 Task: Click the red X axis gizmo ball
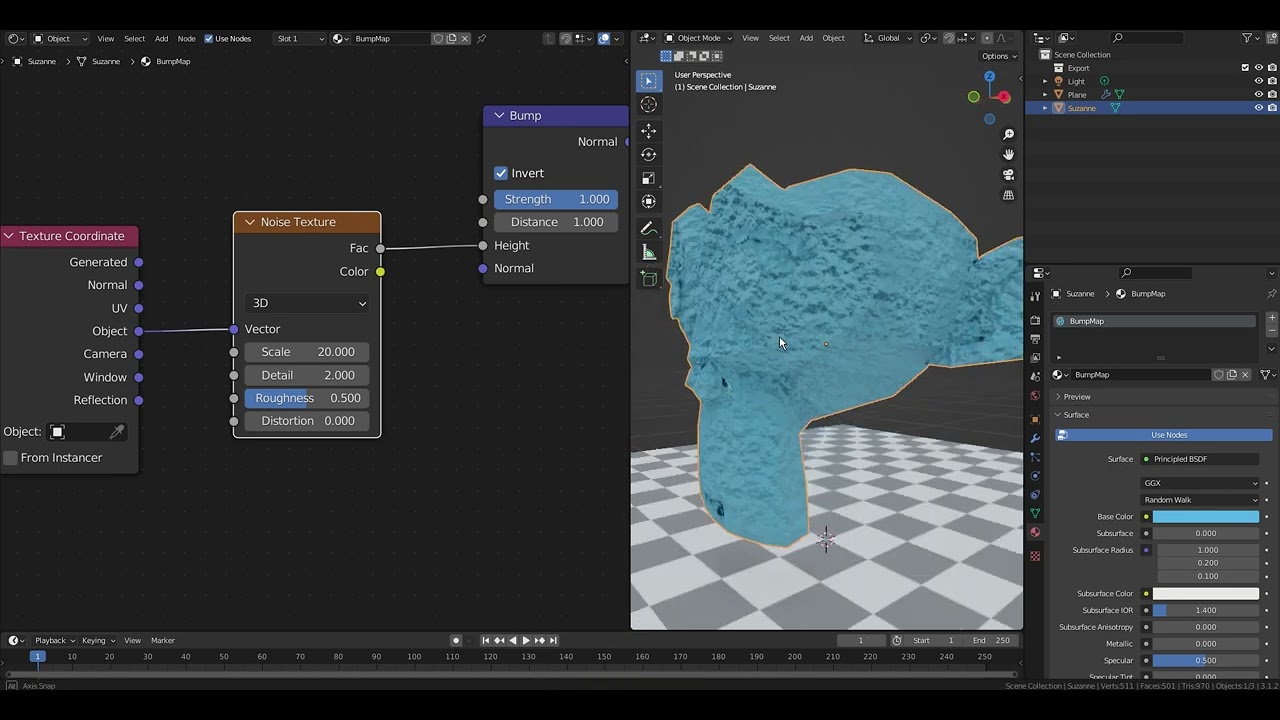pos(1004,98)
